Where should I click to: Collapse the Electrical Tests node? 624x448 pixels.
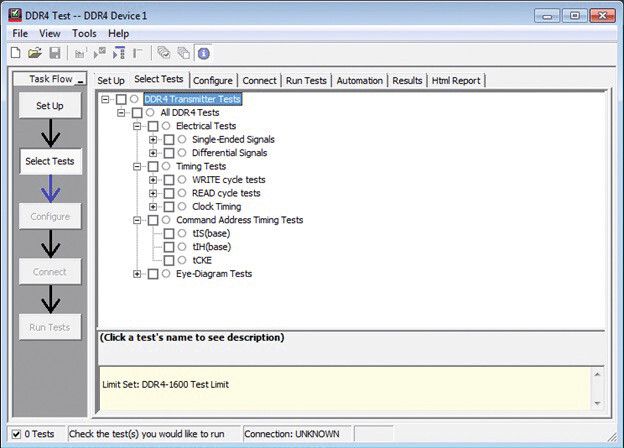point(137,126)
